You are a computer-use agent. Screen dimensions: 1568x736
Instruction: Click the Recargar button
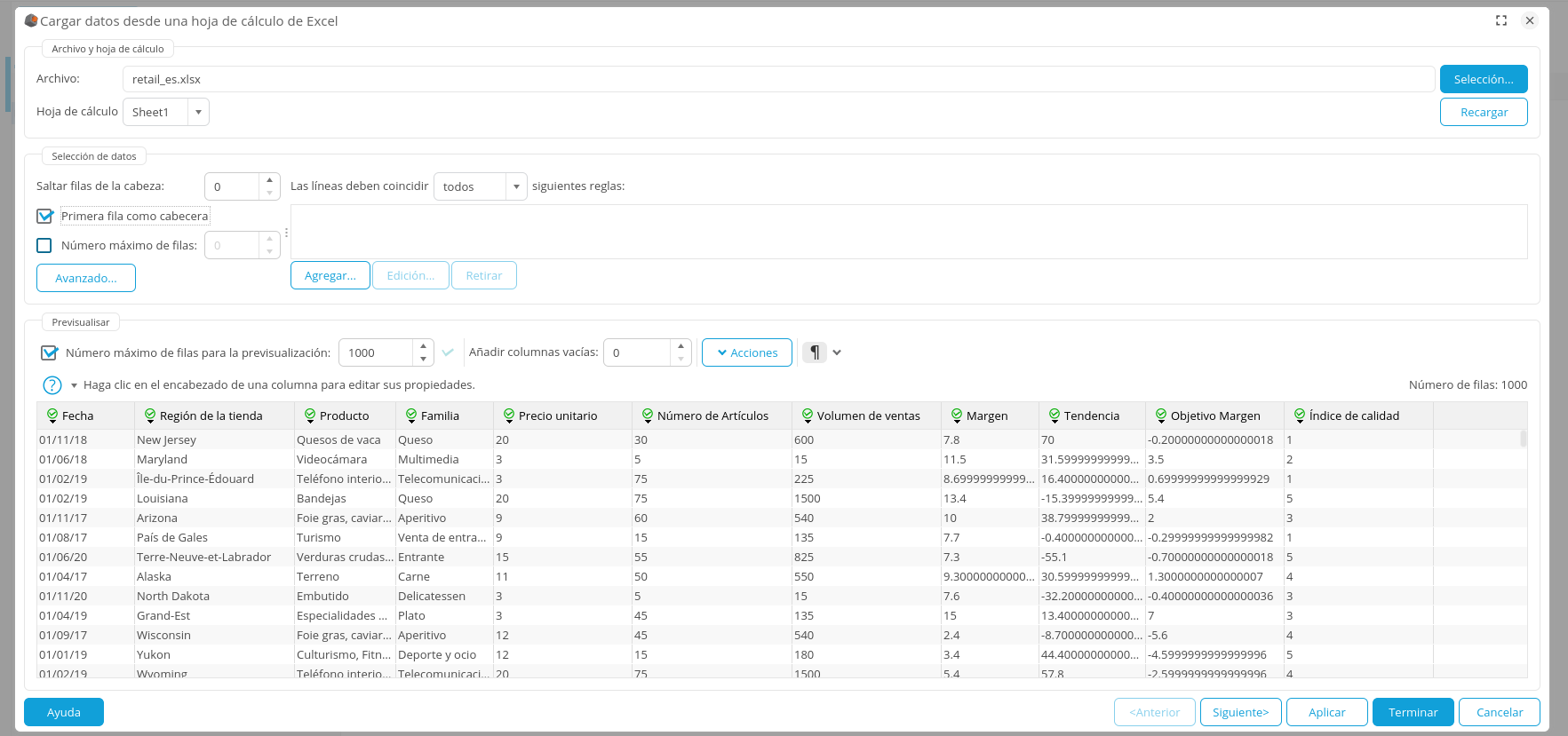click(1483, 112)
